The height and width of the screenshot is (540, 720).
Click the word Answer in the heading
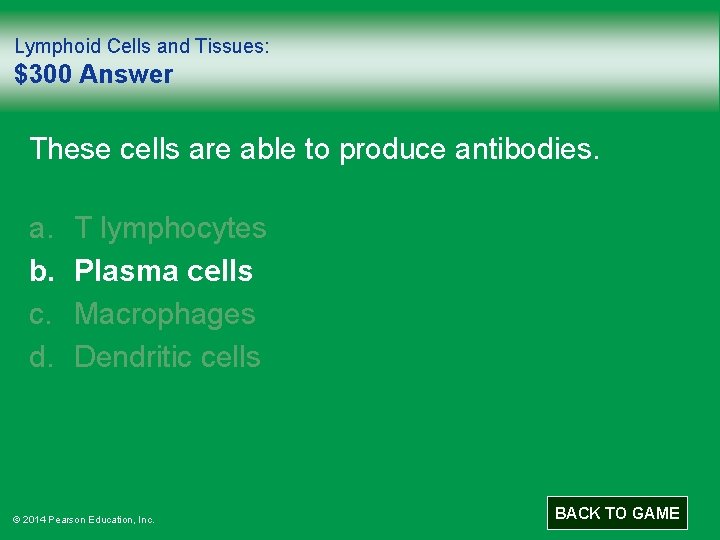pyautogui.click(x=129, y=74)
